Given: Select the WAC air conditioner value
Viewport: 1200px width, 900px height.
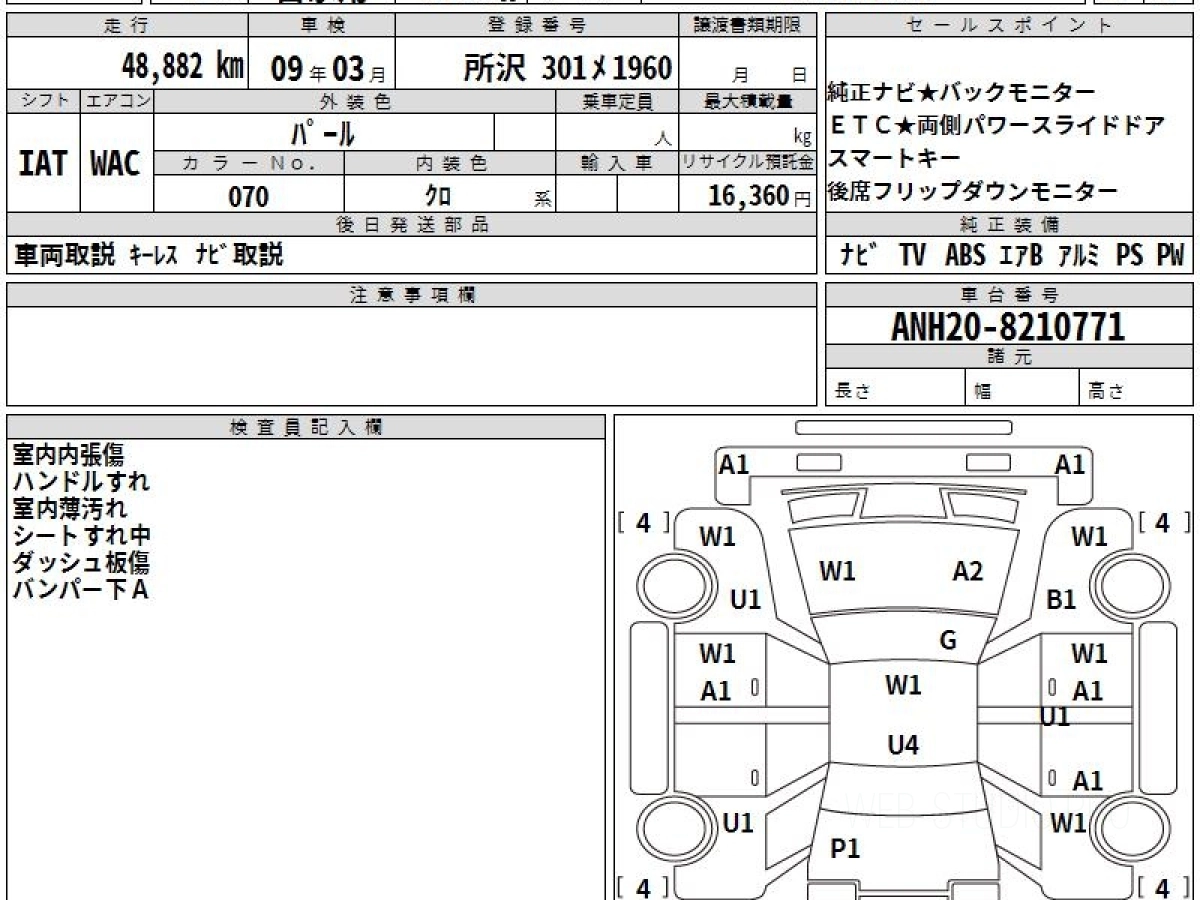Looking at the screenshot, I should coord(116,163).
